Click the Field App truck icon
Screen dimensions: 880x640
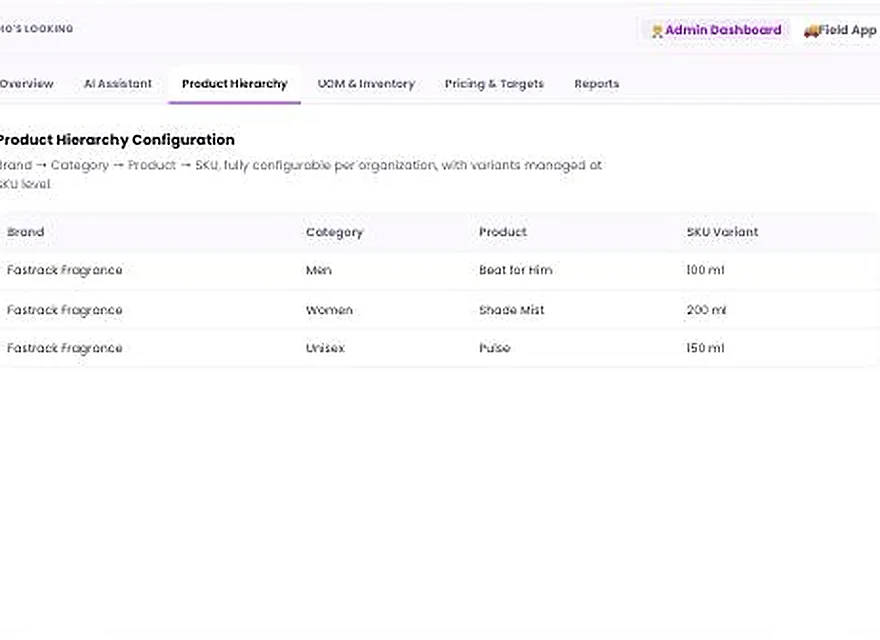[811, 31]
